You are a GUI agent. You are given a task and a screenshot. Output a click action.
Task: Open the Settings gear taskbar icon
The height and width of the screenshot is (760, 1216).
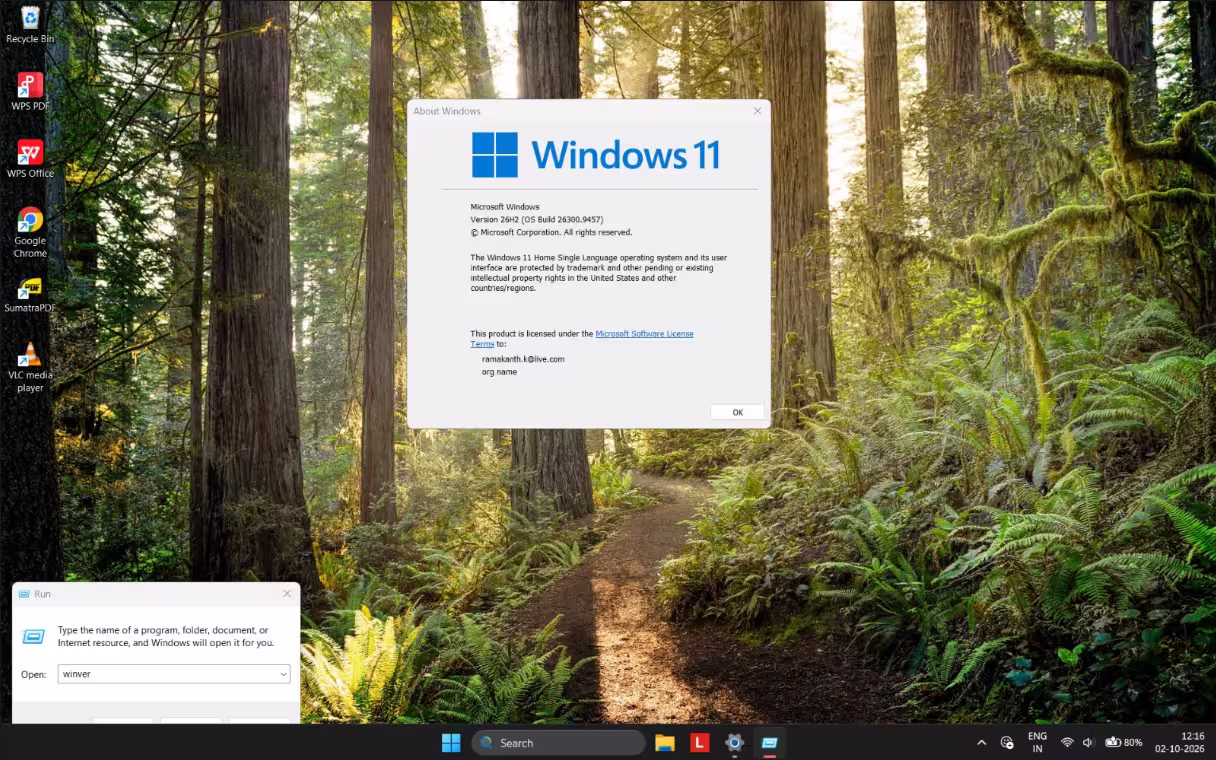(734, 743)
